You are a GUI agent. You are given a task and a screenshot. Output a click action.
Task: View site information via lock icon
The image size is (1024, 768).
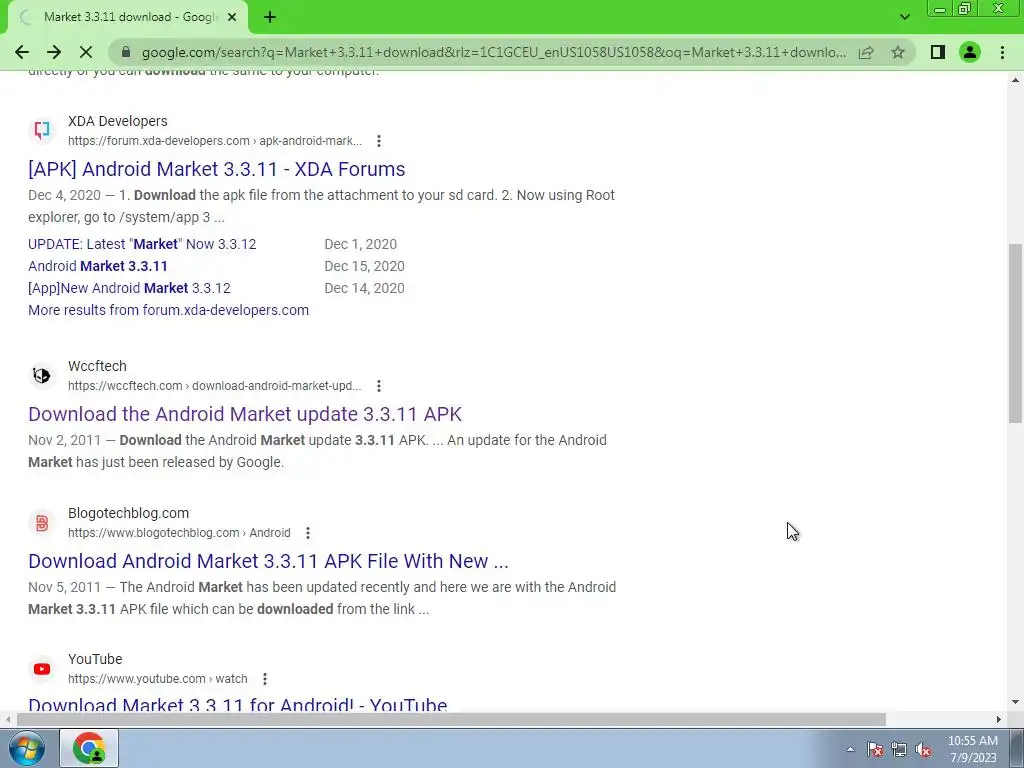(126, 52)
